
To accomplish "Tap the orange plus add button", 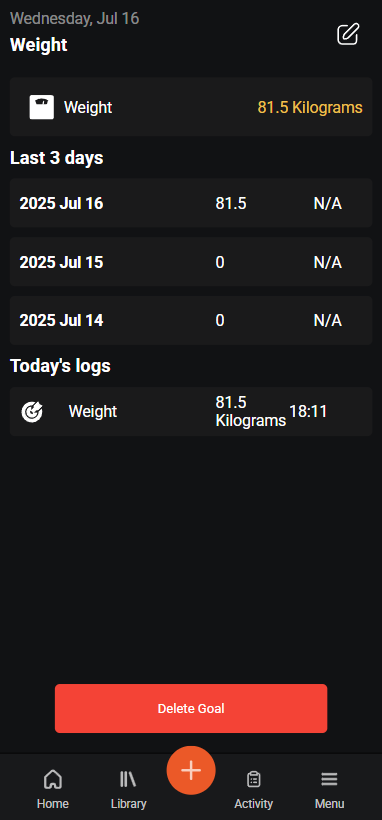I will click(x=191, y=770).
